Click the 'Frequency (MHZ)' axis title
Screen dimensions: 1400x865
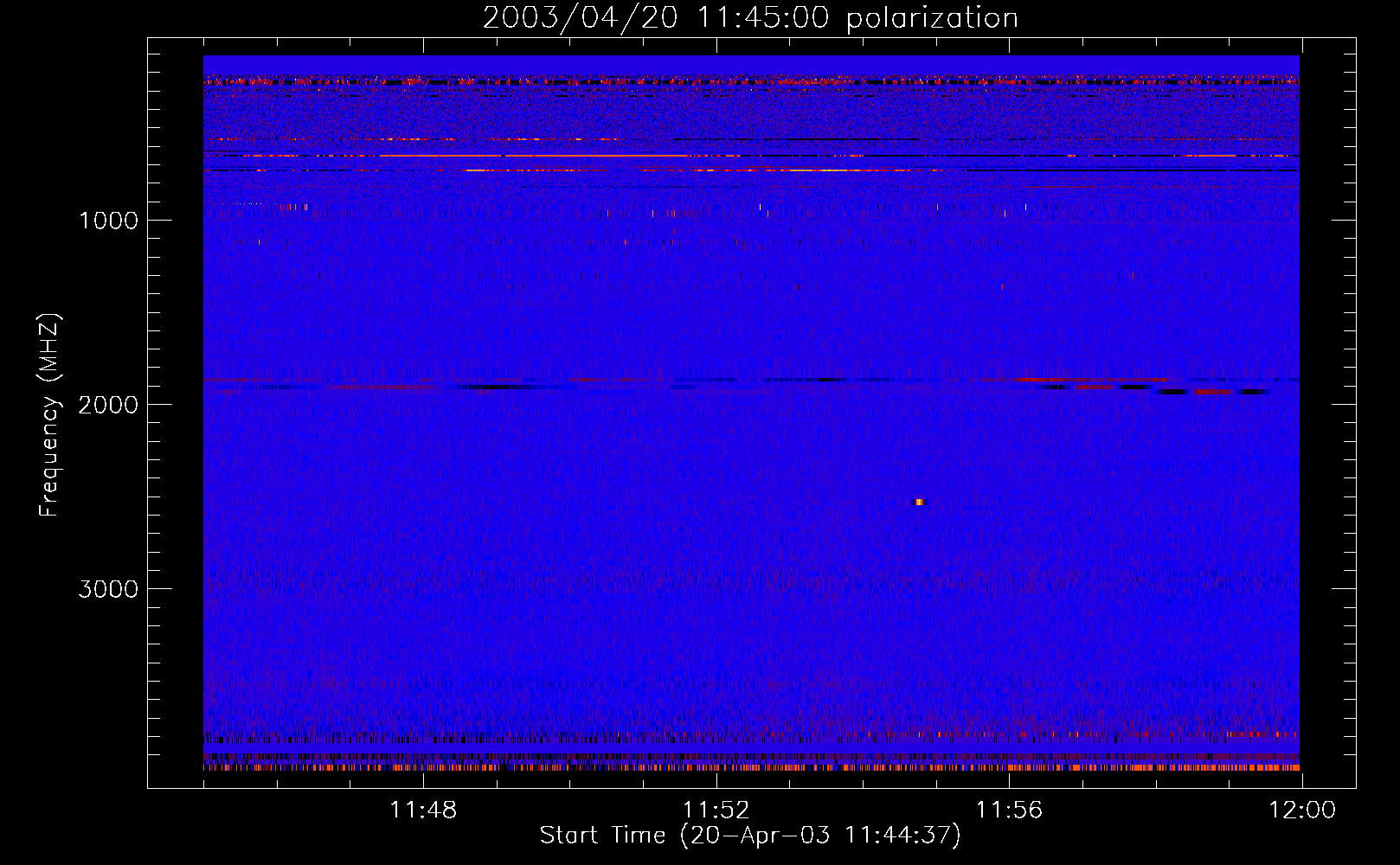coord(49,415)
